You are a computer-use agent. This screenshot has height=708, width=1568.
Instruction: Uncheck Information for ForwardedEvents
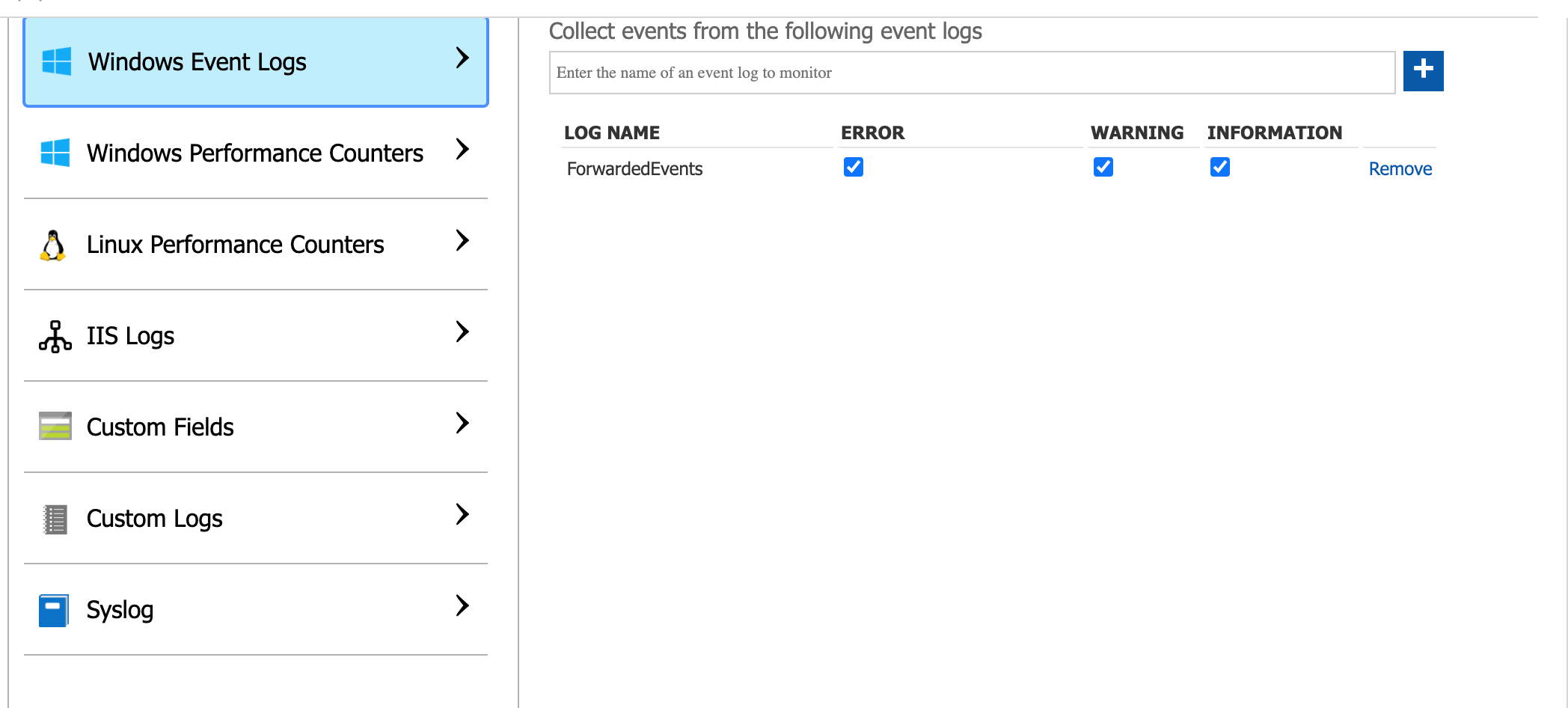tap(1220, 167)
